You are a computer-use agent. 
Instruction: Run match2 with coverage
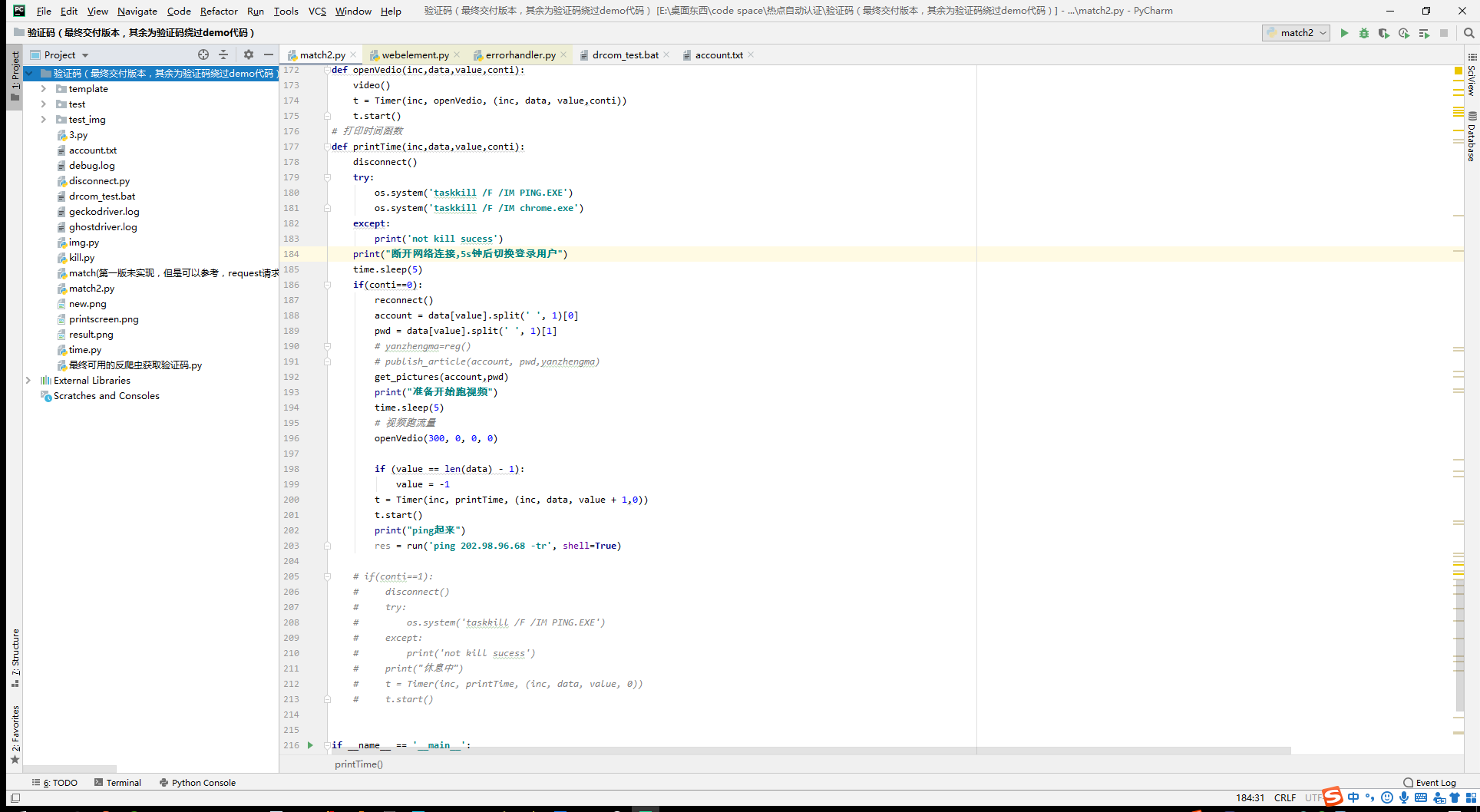pyautogui.click(x=1384, y=33)
